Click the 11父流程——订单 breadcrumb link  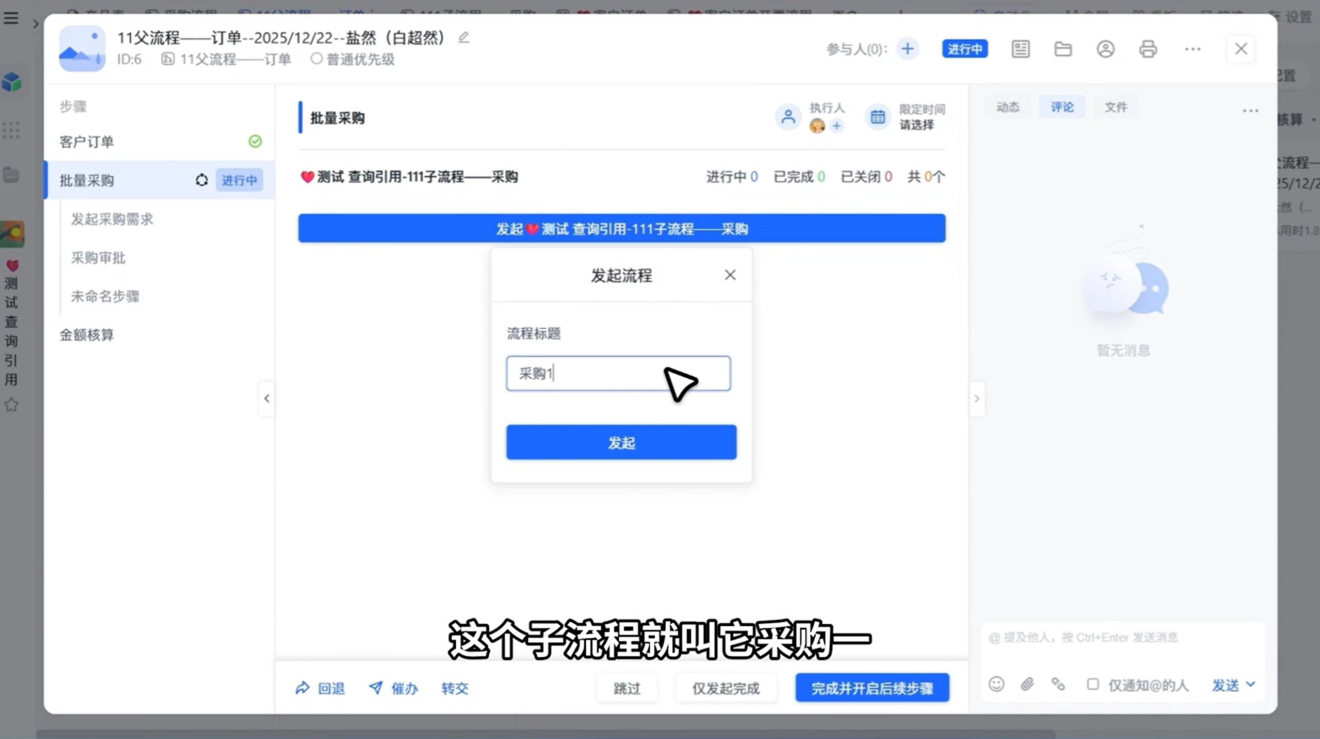(x=236, y=59)
